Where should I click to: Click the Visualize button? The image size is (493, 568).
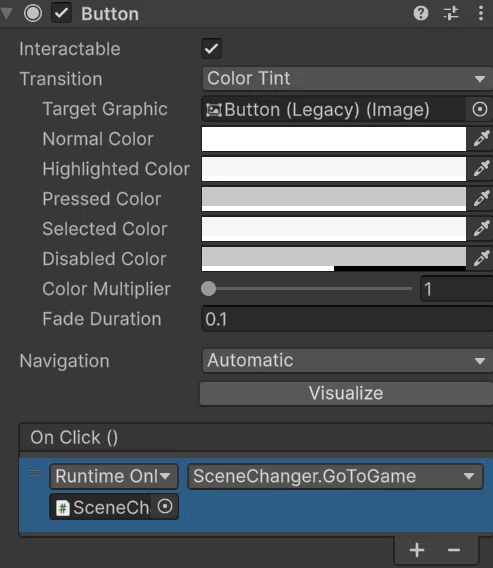pos(346,393)
